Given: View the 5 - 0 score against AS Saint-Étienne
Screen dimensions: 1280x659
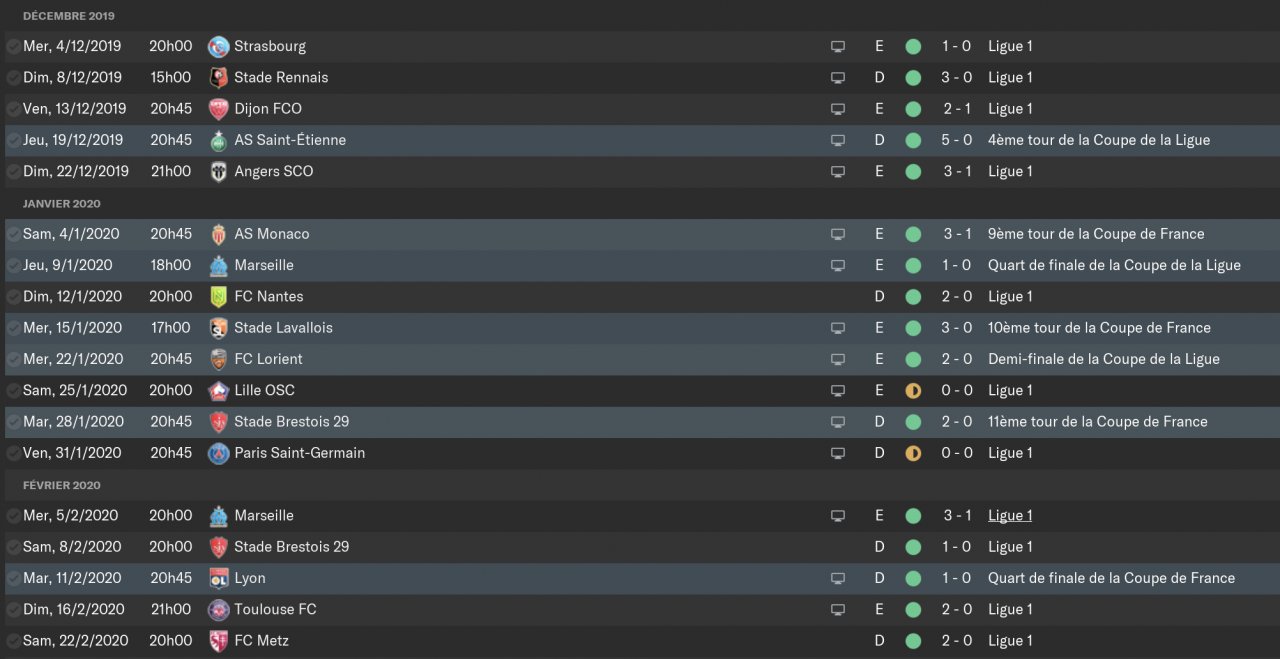Looking at the screenshot, I should [956, 140].
